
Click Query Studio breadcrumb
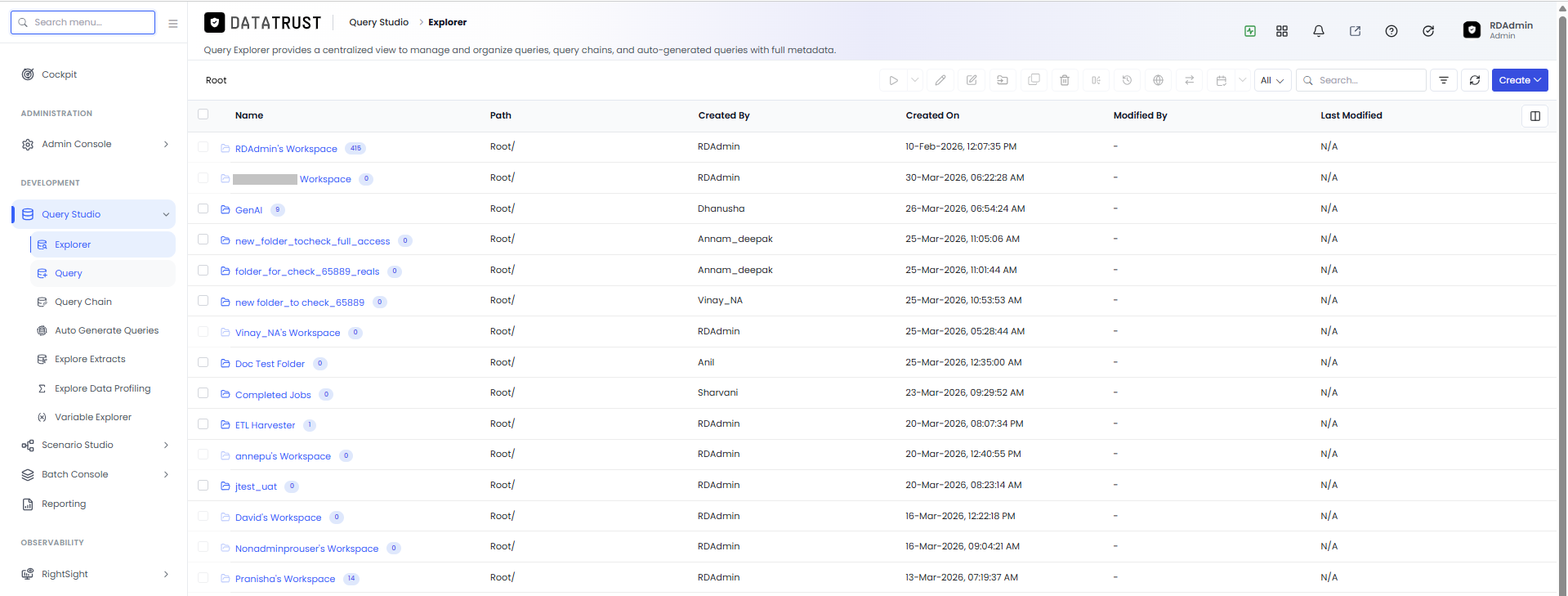coord(378,22)
